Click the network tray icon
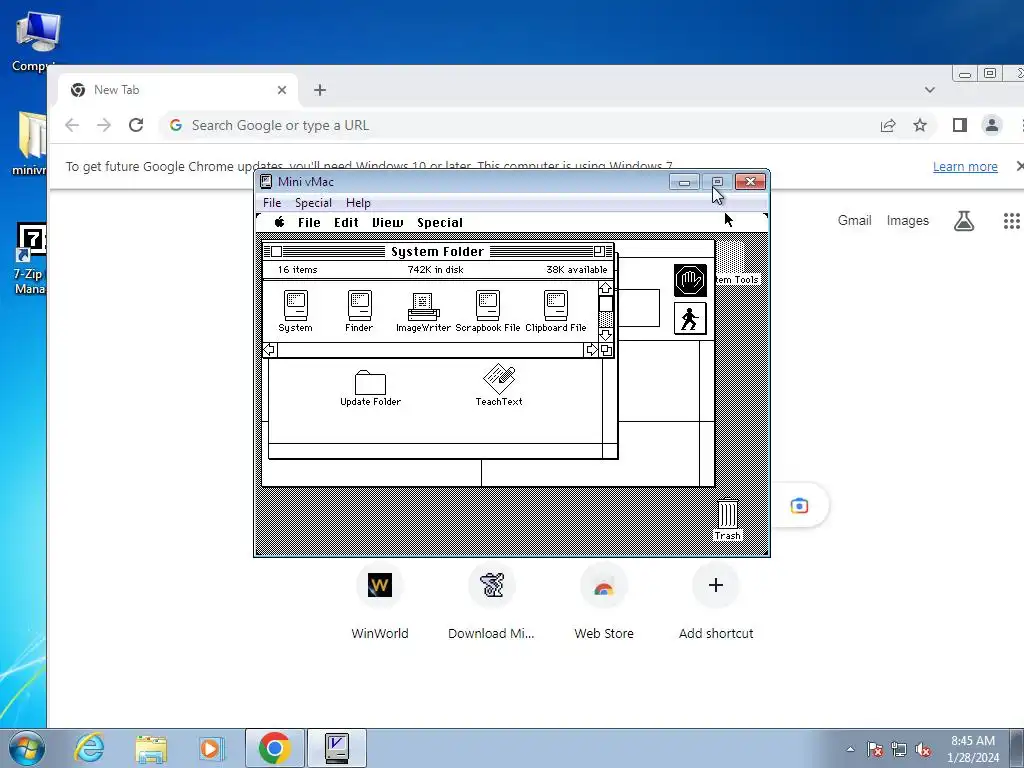 (x=899, y=750)
